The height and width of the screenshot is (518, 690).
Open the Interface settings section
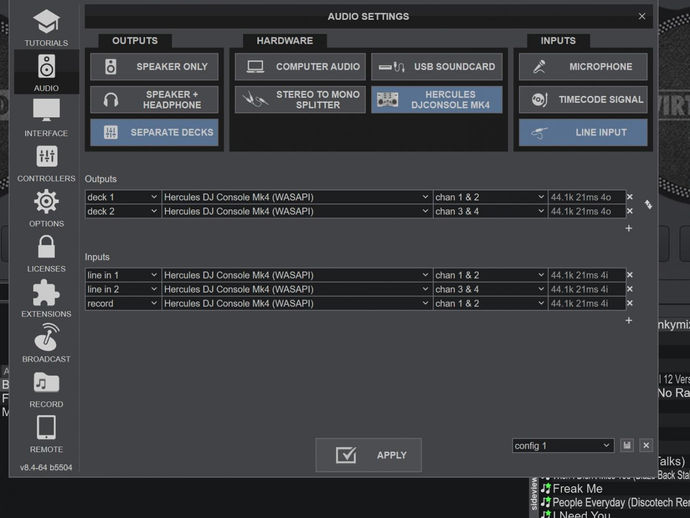(46, 118)
